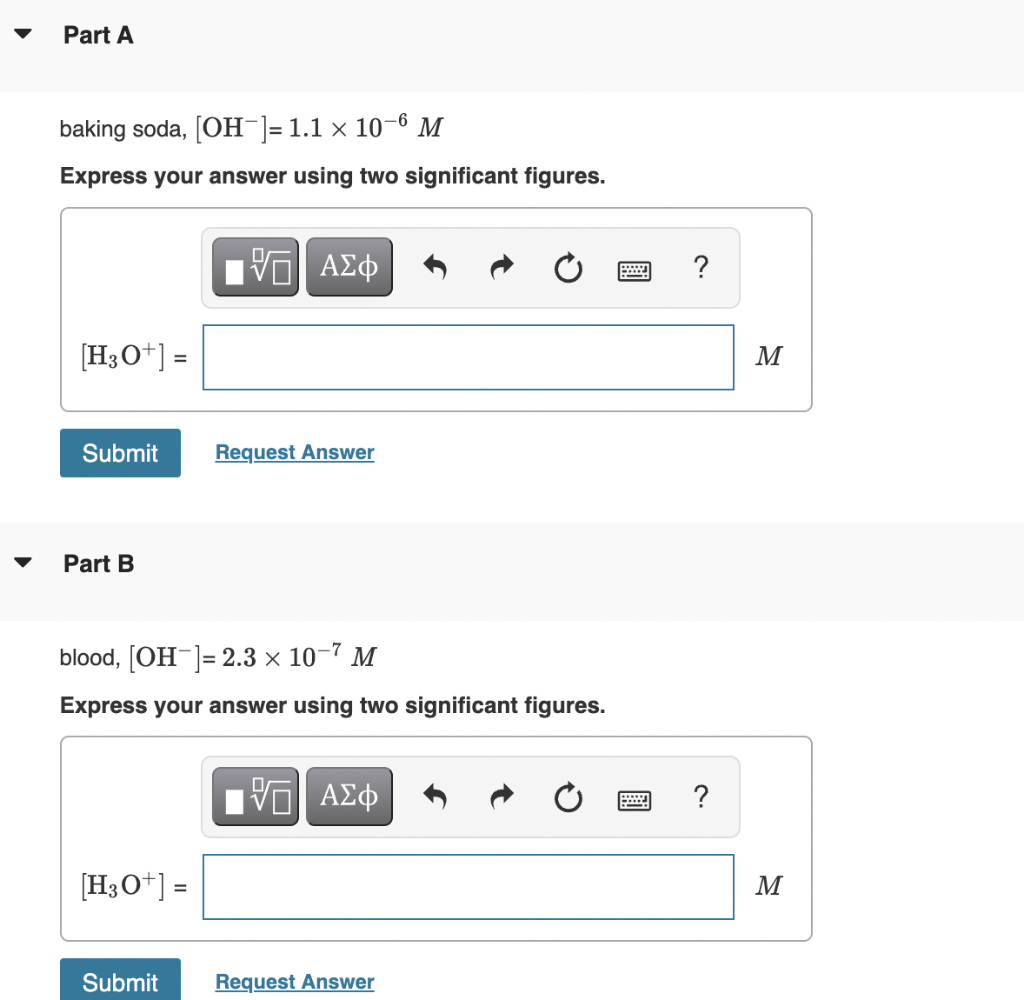Viewport: 1024px width, 1000px height.
Task: Click the 'Part A' heading text
Action: 99,35
